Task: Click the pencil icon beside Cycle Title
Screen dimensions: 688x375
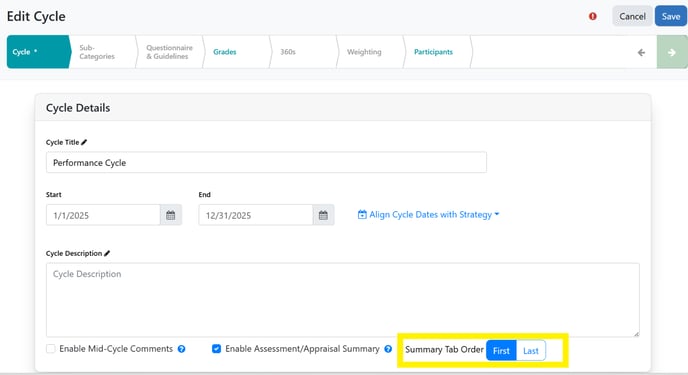Action: (x=84, y=142)
